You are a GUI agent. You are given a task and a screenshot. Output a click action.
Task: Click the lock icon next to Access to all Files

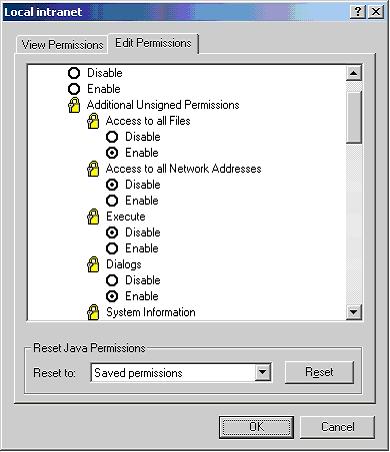93,121
